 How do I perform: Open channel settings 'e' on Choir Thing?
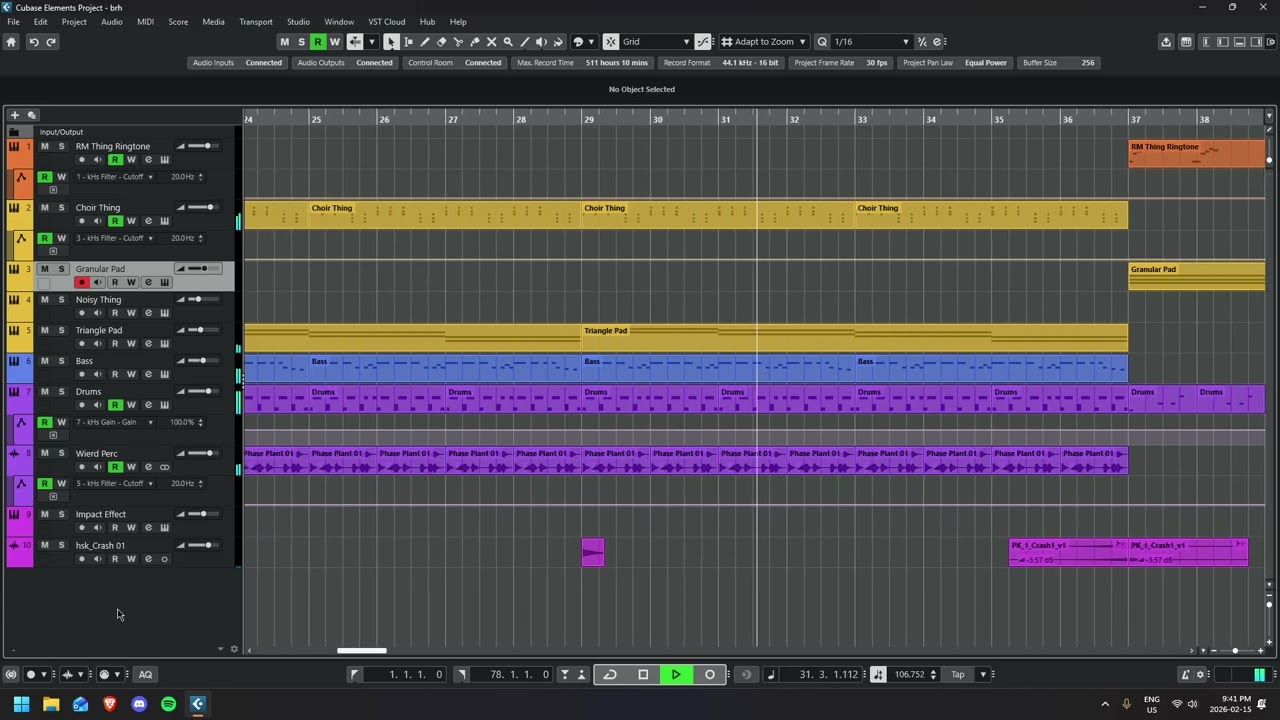click(148, 221)
